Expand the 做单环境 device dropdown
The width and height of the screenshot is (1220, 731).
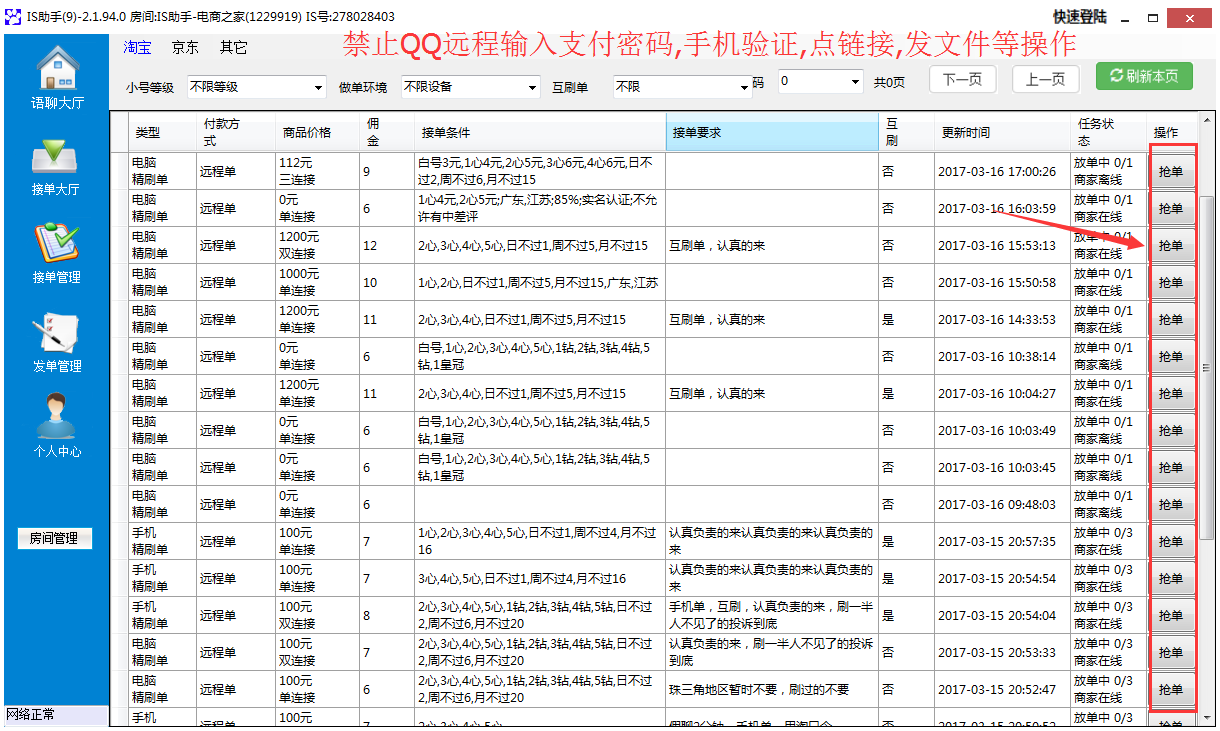click(470, 87)
